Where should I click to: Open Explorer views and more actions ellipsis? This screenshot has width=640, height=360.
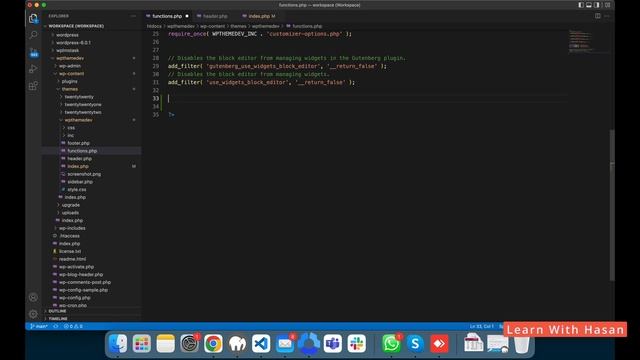point(133,16)
